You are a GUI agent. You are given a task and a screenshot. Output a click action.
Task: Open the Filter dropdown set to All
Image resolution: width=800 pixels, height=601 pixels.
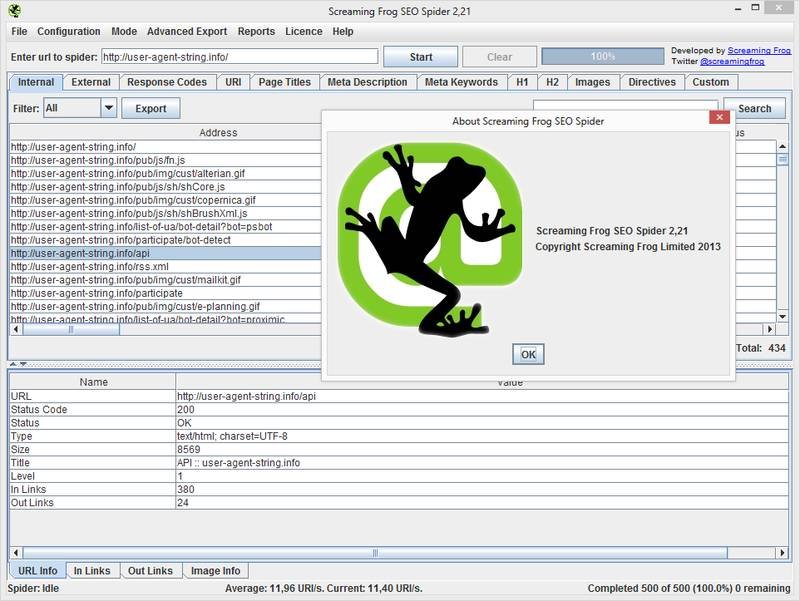[108, 108]
